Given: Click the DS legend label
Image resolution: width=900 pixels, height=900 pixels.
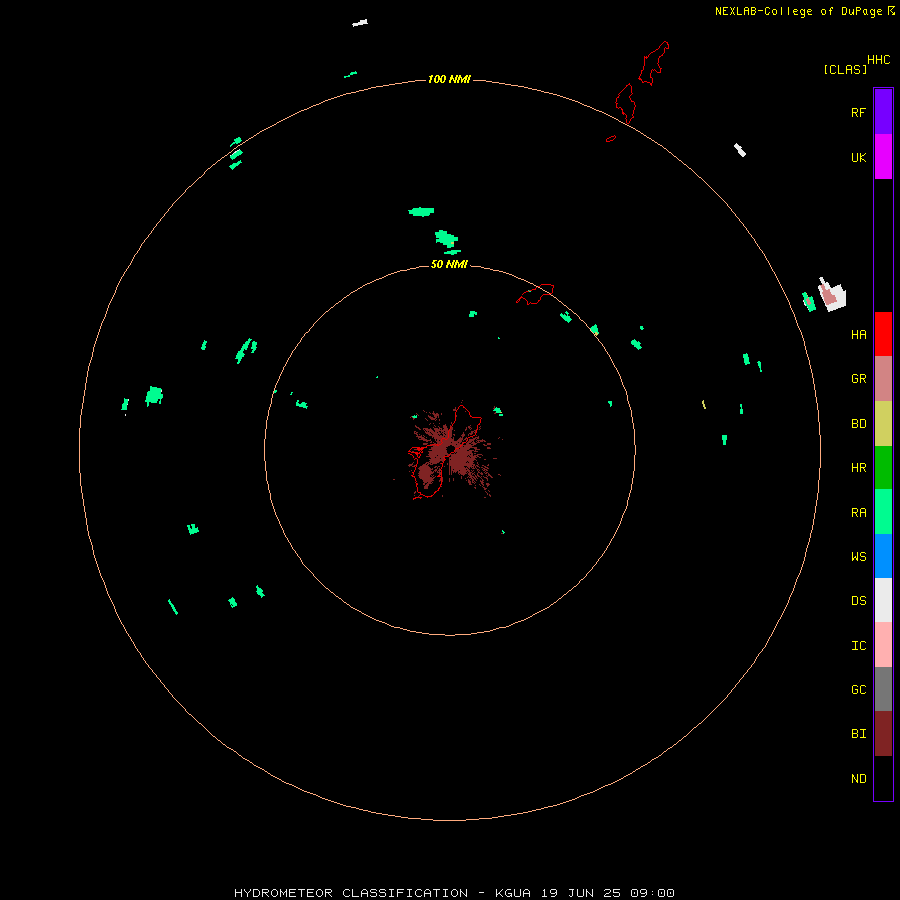Looking at the screenshot, I should click(x=858, y=601).
